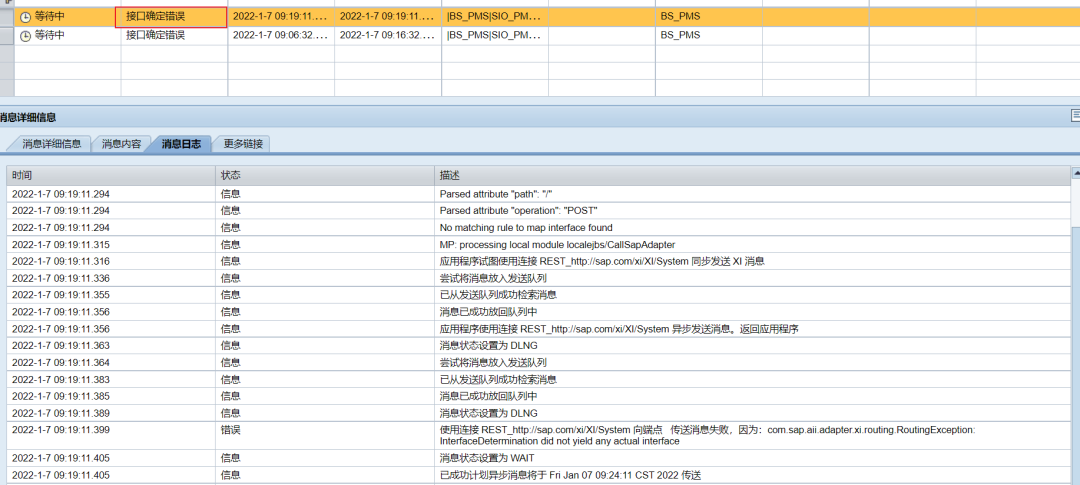
Task: Click the row selector of the second message row
Action: point(7,36)
